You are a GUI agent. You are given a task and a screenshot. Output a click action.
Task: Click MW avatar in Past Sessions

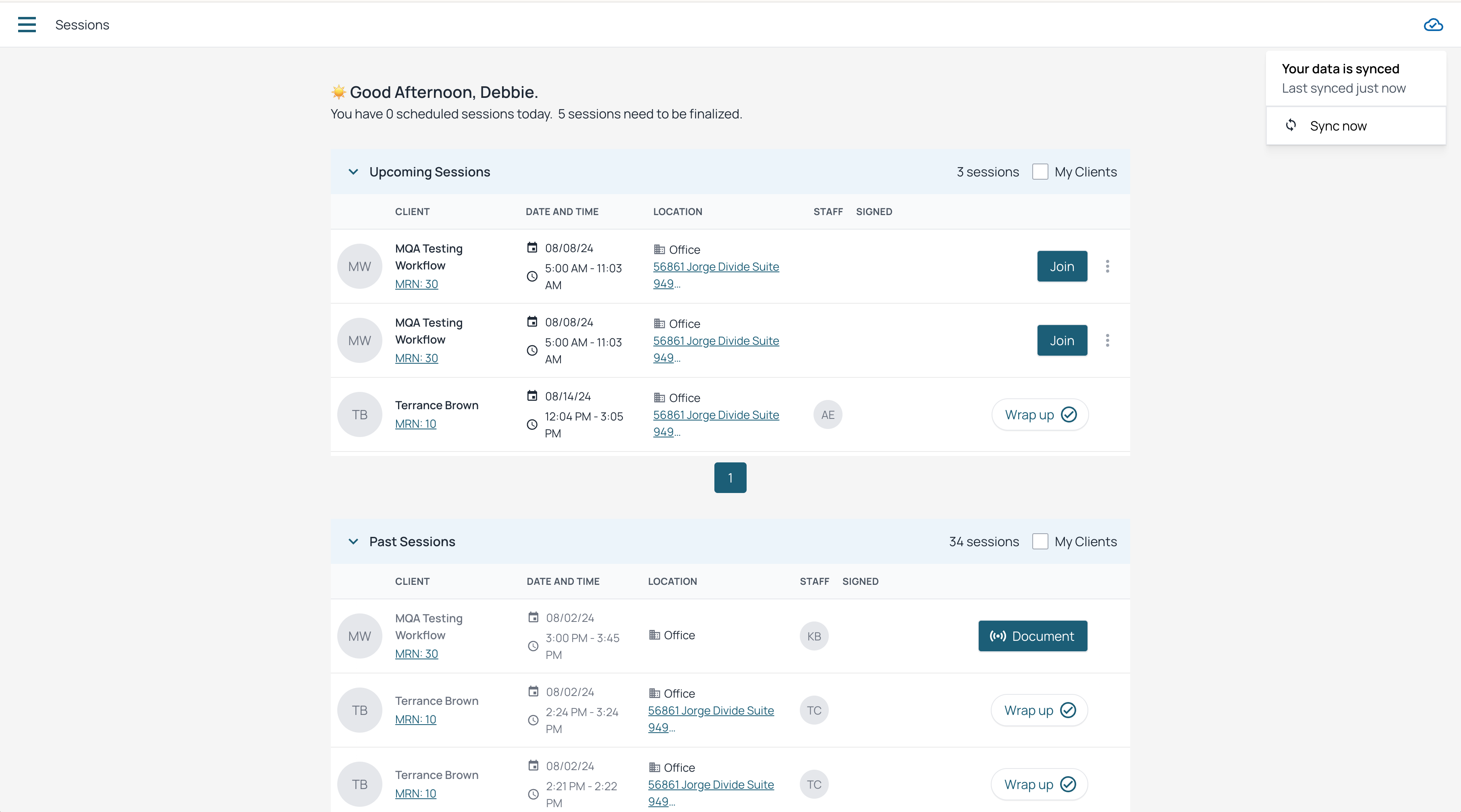(359, 636)
